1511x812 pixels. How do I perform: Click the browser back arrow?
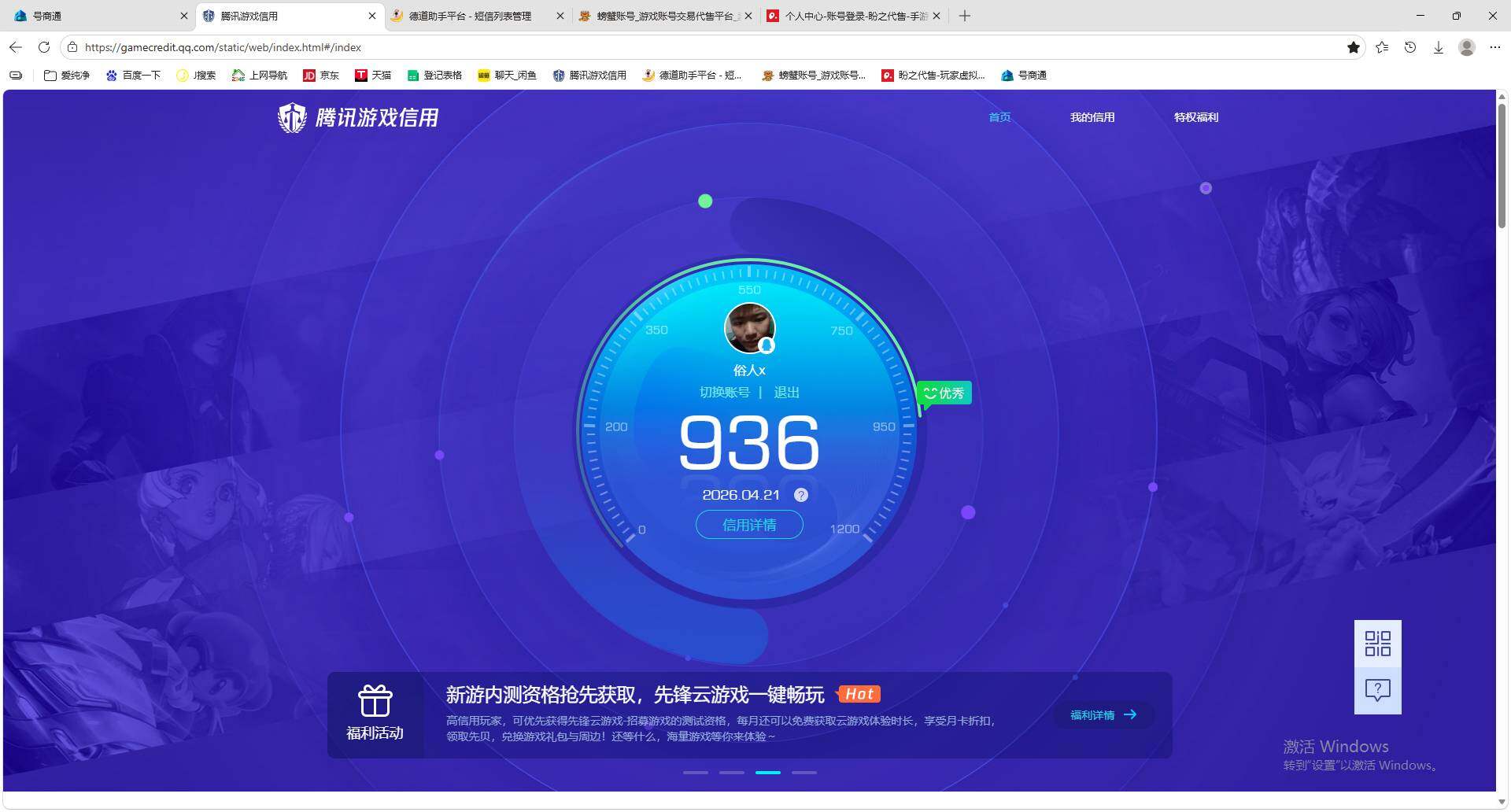pyautogui.click(x=16, y=47)
